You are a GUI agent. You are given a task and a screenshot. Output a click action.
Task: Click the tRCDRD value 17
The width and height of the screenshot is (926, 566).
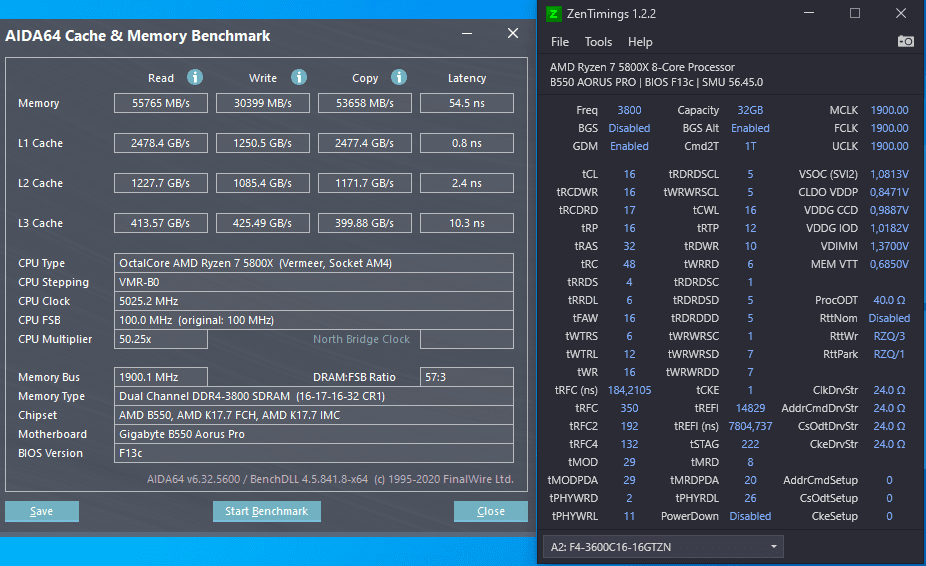coord(630,210)
